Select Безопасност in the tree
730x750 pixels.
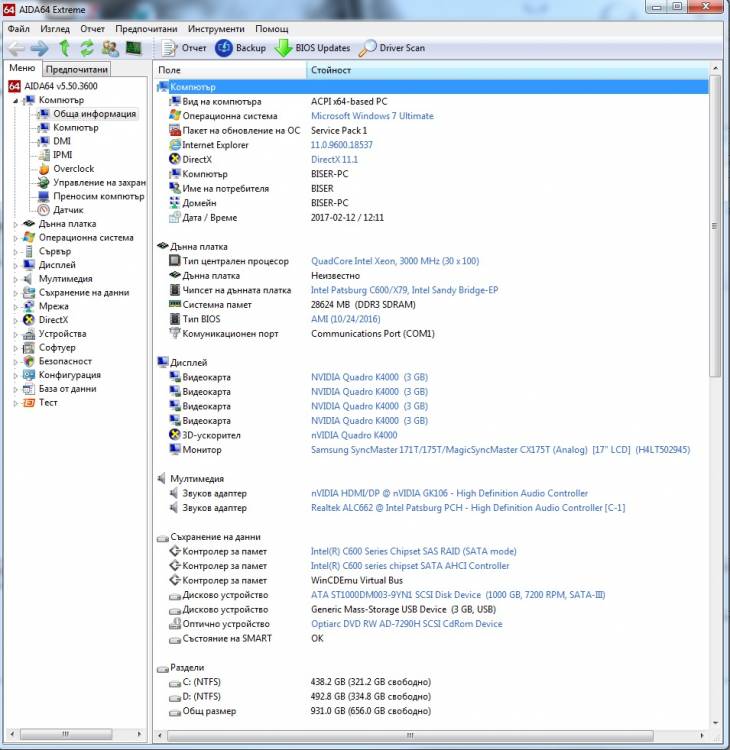57,362
